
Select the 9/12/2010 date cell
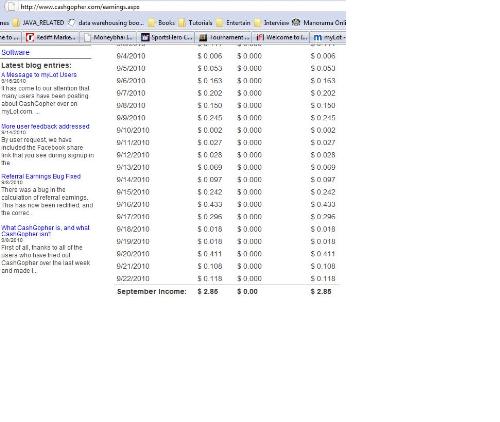133,155
